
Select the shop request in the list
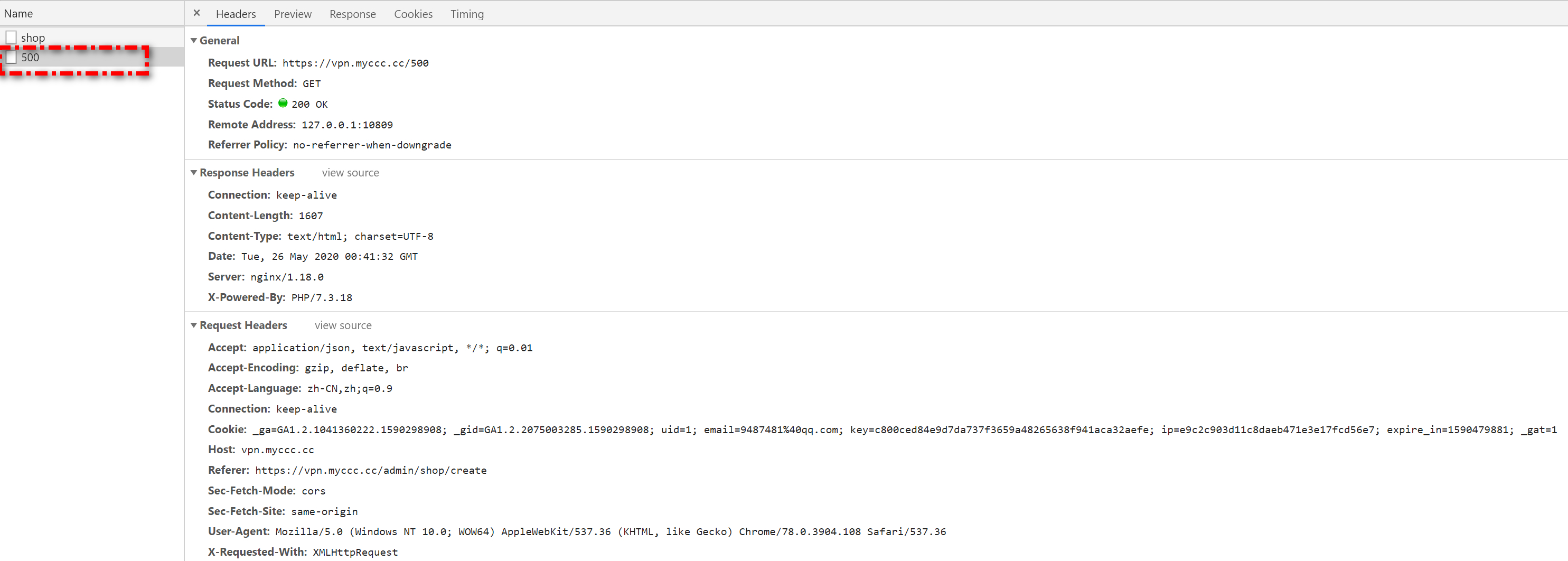pyautogui.click(x=33, y=37)
